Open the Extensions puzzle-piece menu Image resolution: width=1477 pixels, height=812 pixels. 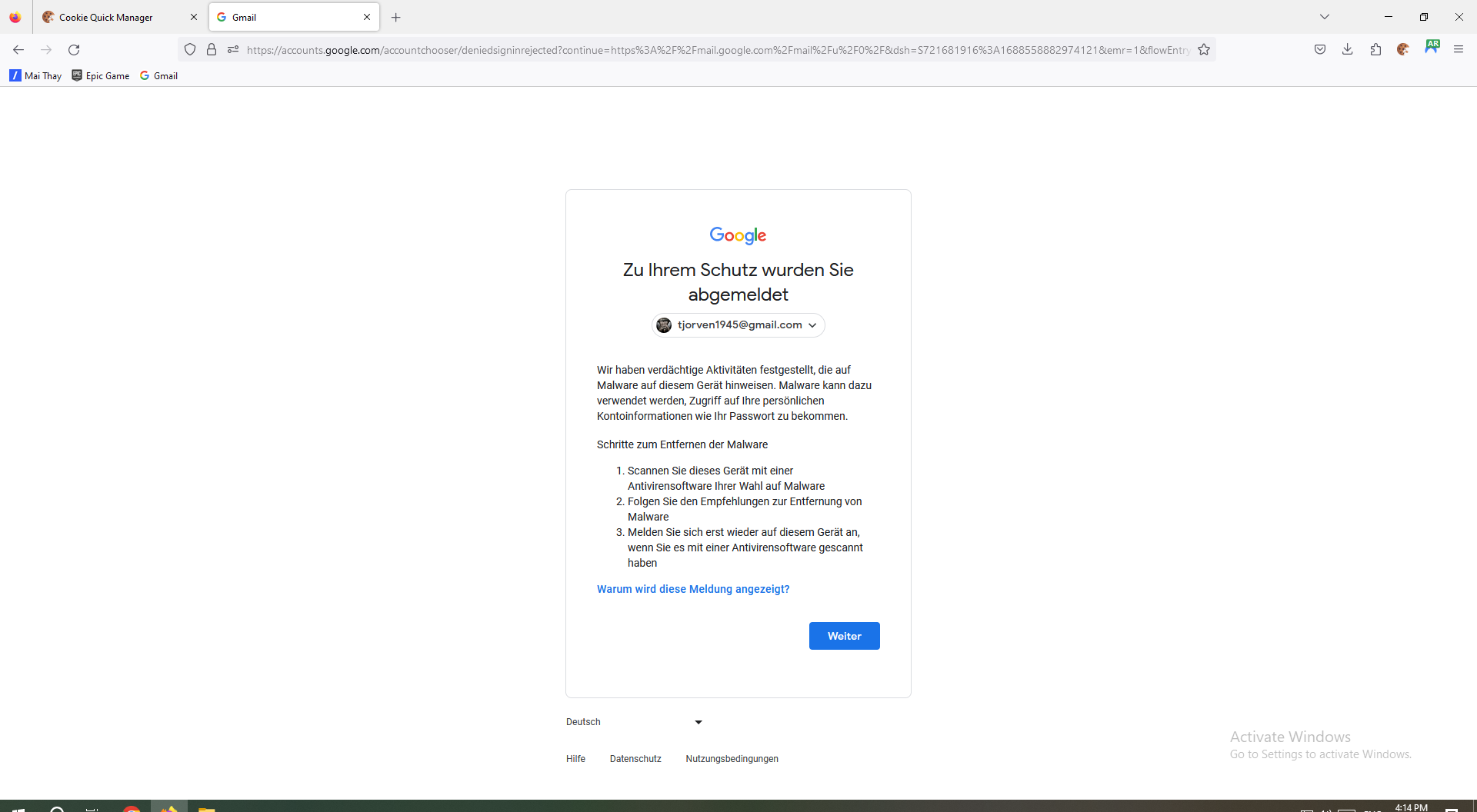click(x=1375, y=50)
